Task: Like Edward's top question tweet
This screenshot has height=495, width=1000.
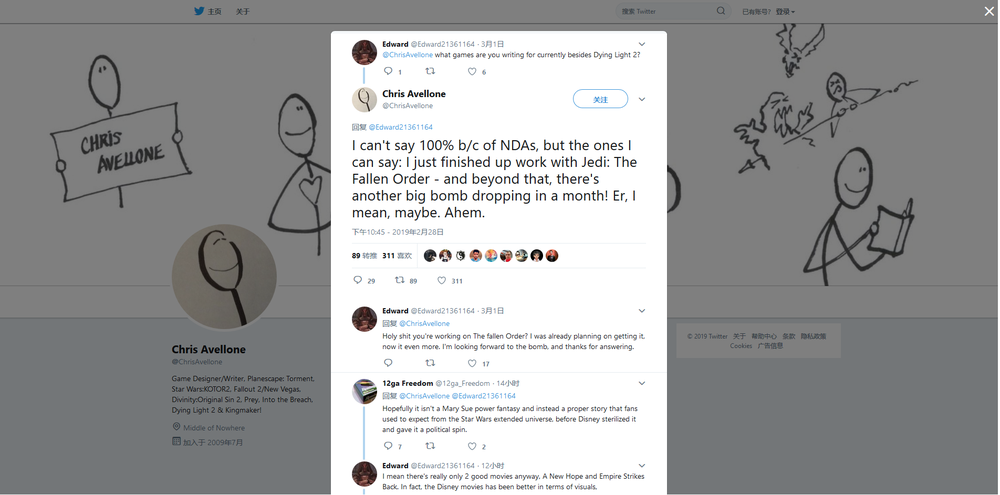Action: [473, 72]
